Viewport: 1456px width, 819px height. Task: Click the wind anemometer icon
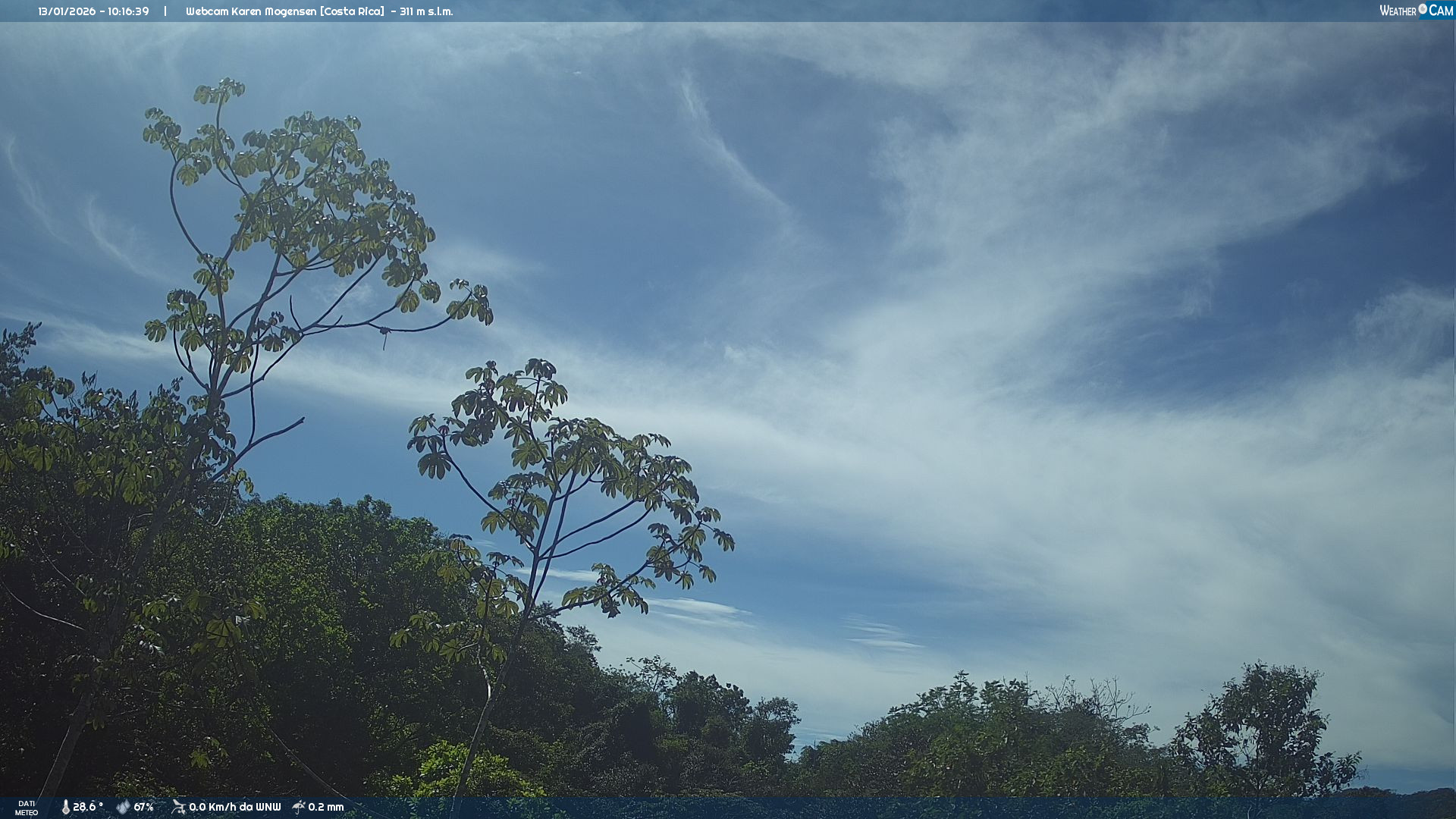[178, 807]
